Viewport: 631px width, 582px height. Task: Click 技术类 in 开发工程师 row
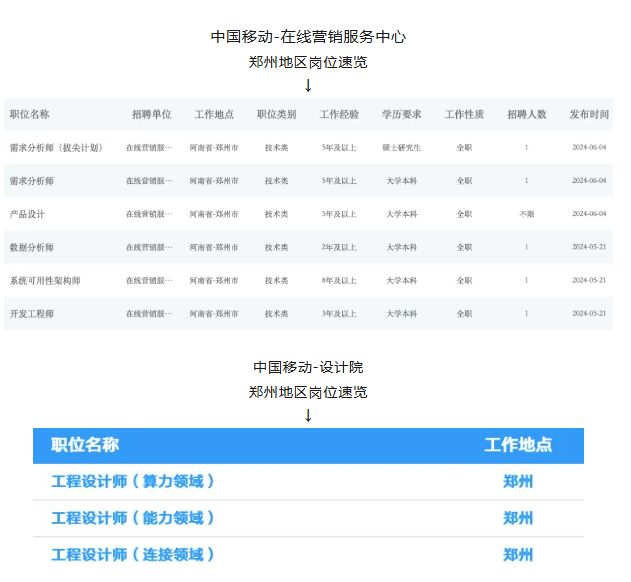[x=276, y=314]
